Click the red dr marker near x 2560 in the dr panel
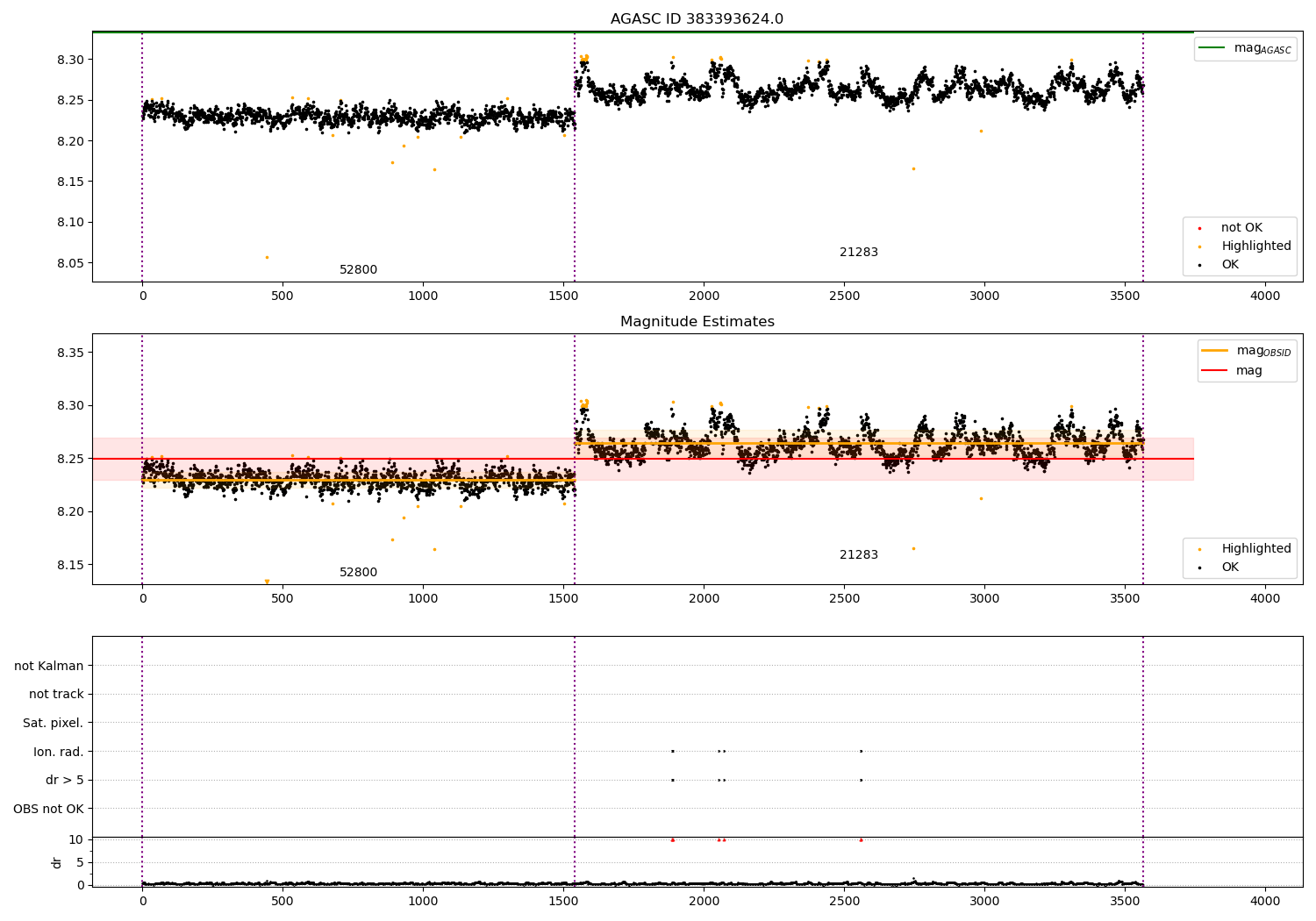Screen dimensions: 1316x921 click(x=861, y=840)
